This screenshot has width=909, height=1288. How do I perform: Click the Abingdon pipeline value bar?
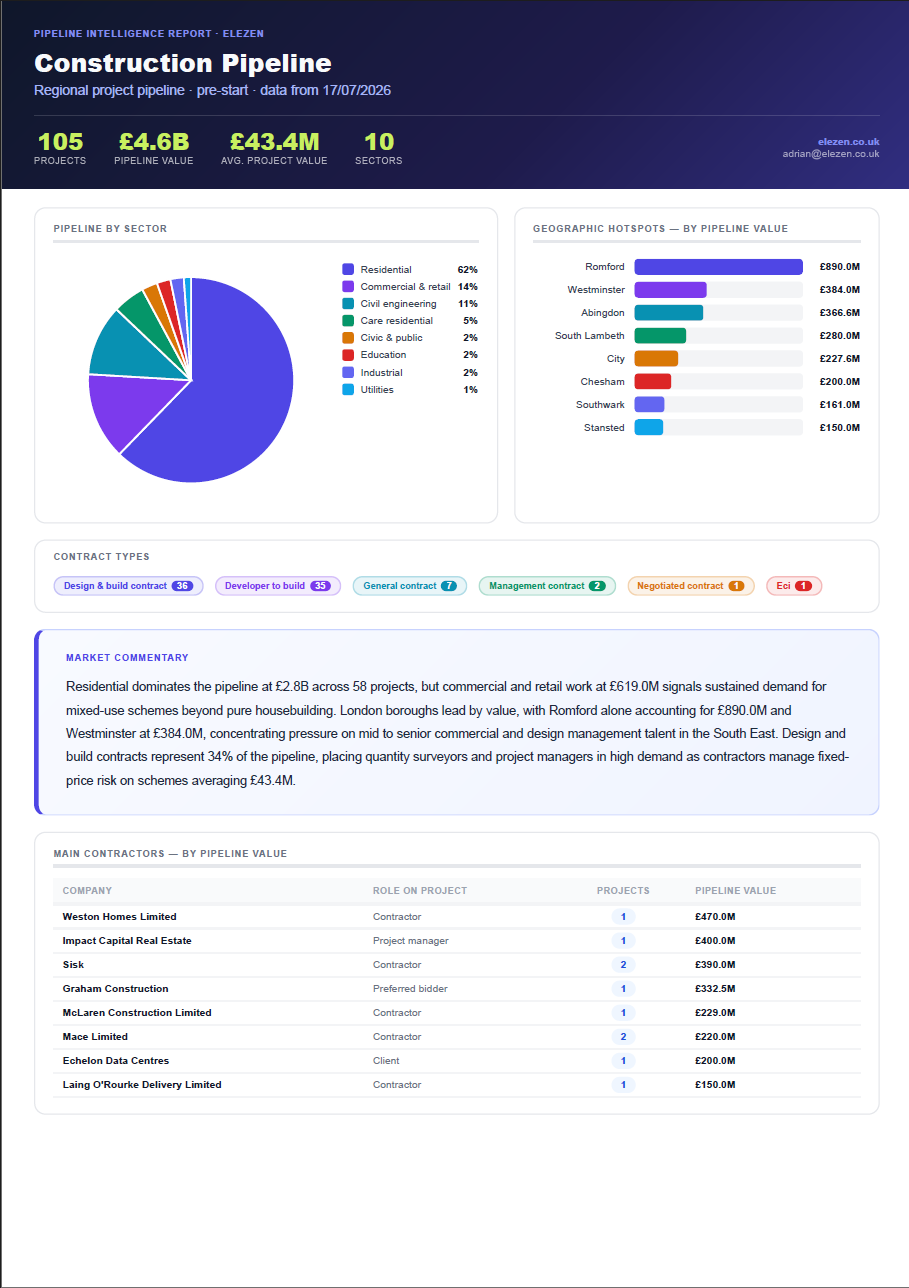coord(668,313)
